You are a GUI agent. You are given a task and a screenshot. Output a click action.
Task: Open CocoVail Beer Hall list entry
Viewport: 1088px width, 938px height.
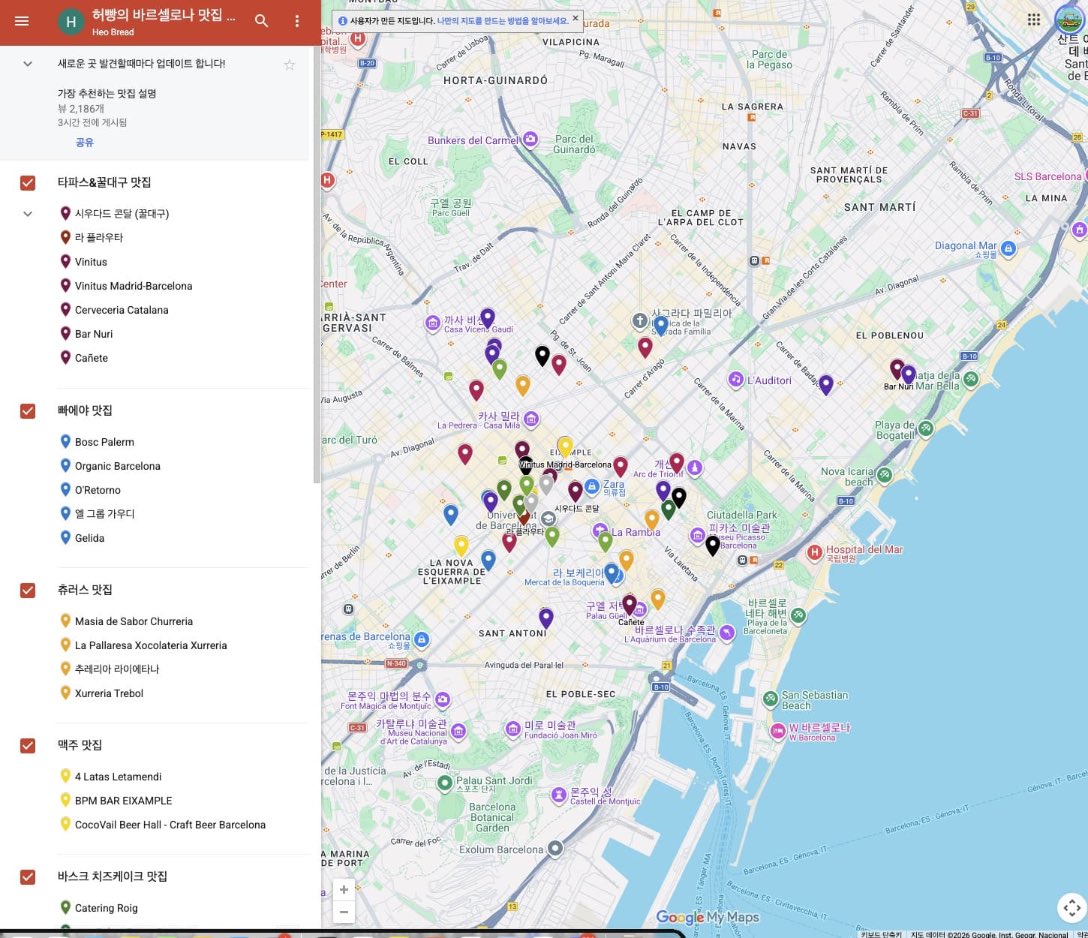tap(170, 825)
